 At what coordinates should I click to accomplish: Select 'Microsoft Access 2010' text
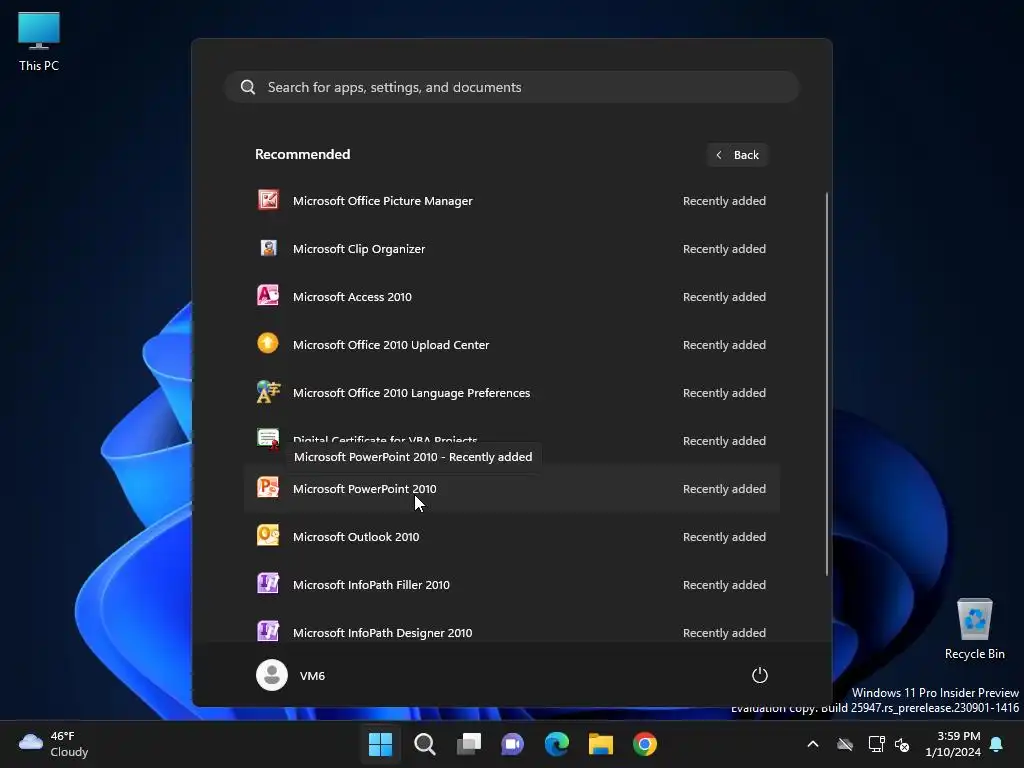[353, 296]
